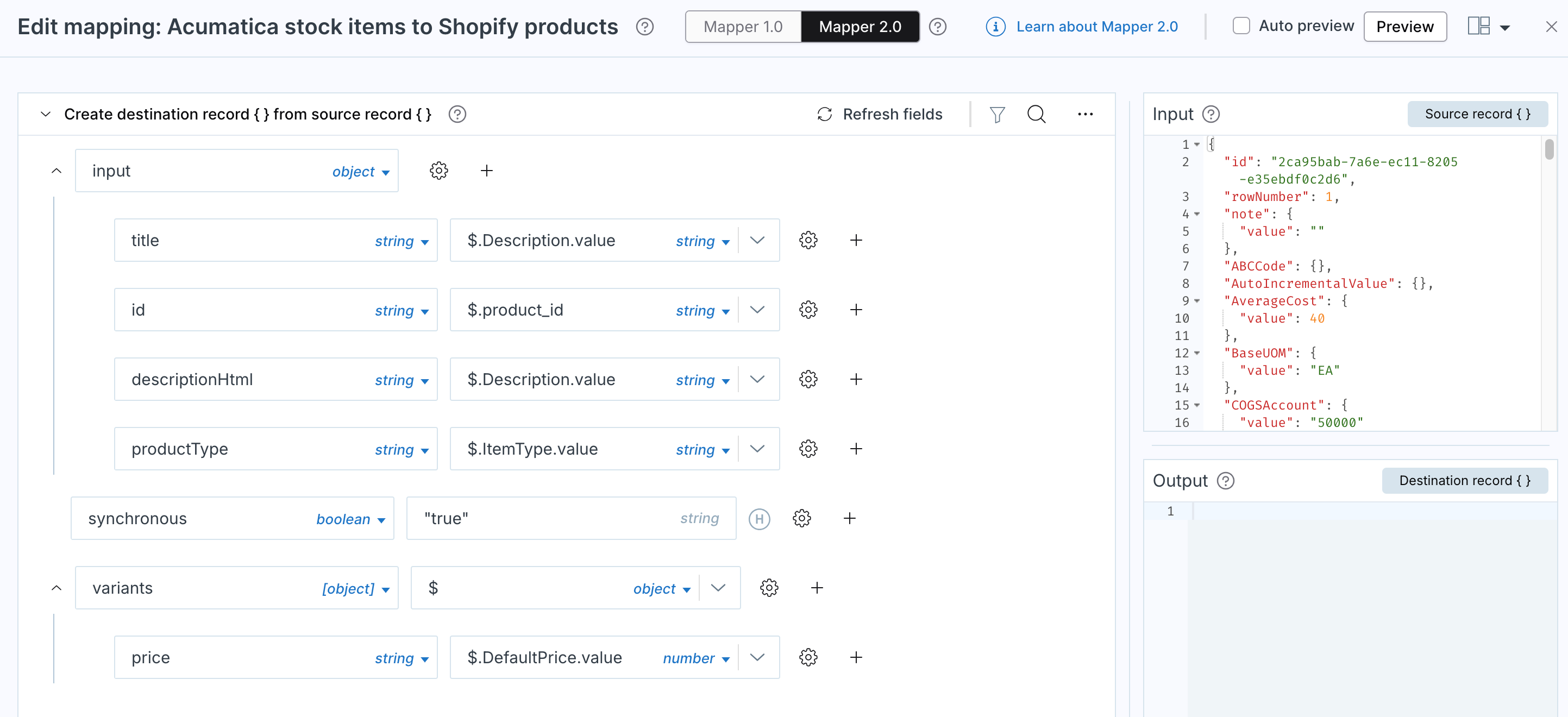Open string type dropdown for title destination

tap(402, 241)
